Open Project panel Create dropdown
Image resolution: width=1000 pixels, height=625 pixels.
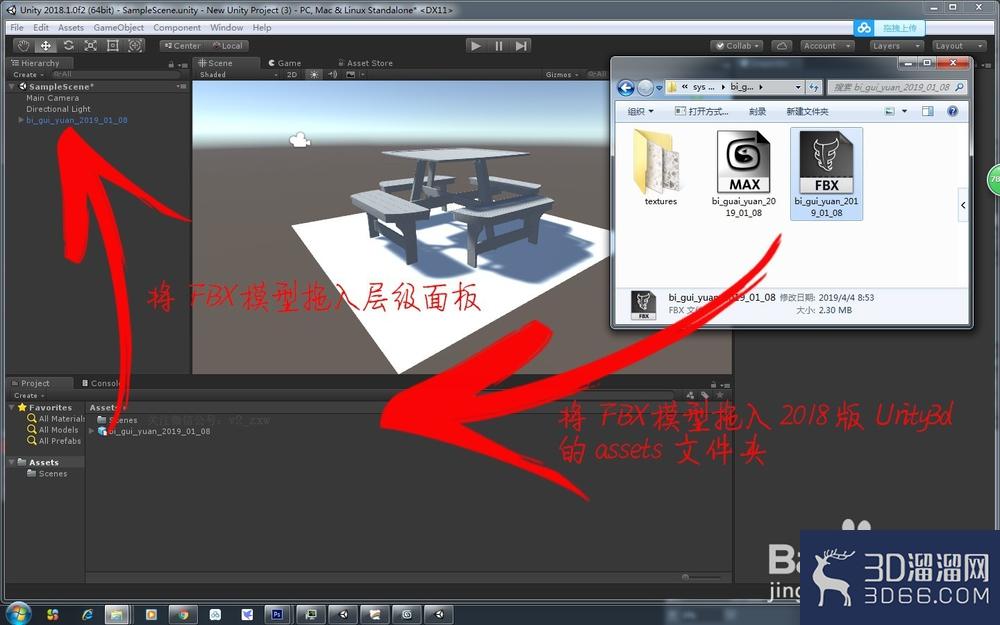coord(29,395)
